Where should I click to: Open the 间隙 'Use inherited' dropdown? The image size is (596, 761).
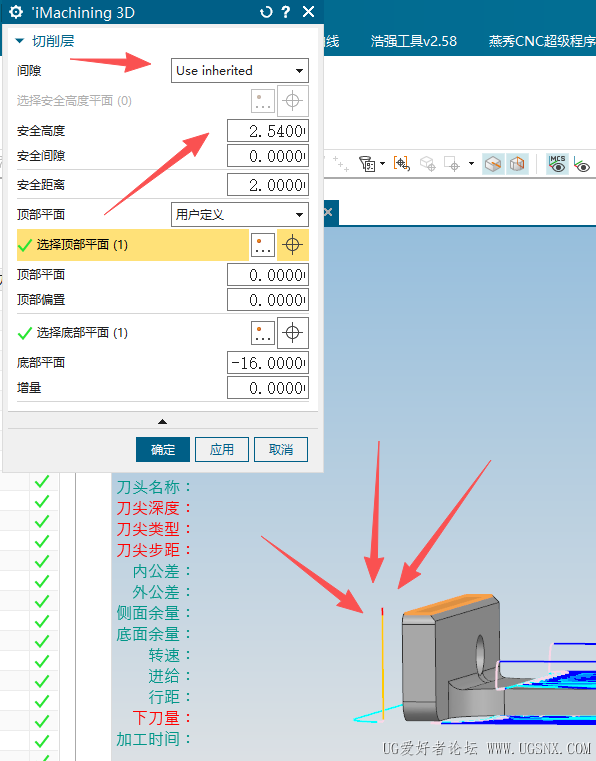pyautogui.click(x=240, y=71)
